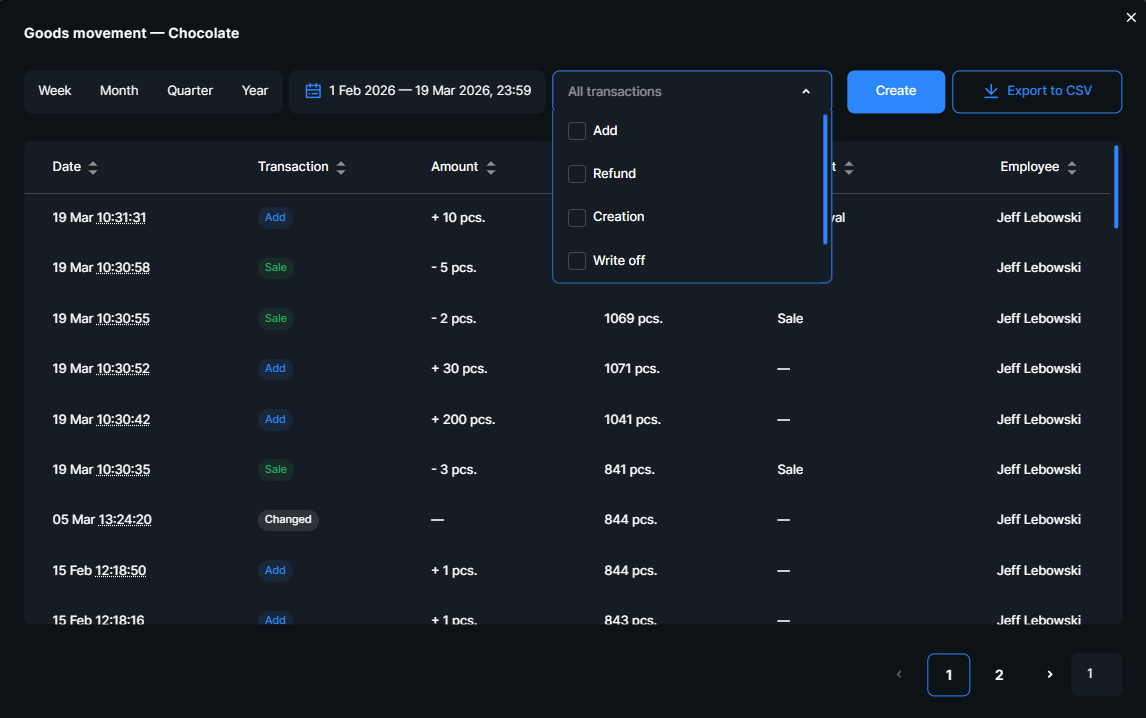Click the 1071 pcs. balance cell

(x=631, y=369)
